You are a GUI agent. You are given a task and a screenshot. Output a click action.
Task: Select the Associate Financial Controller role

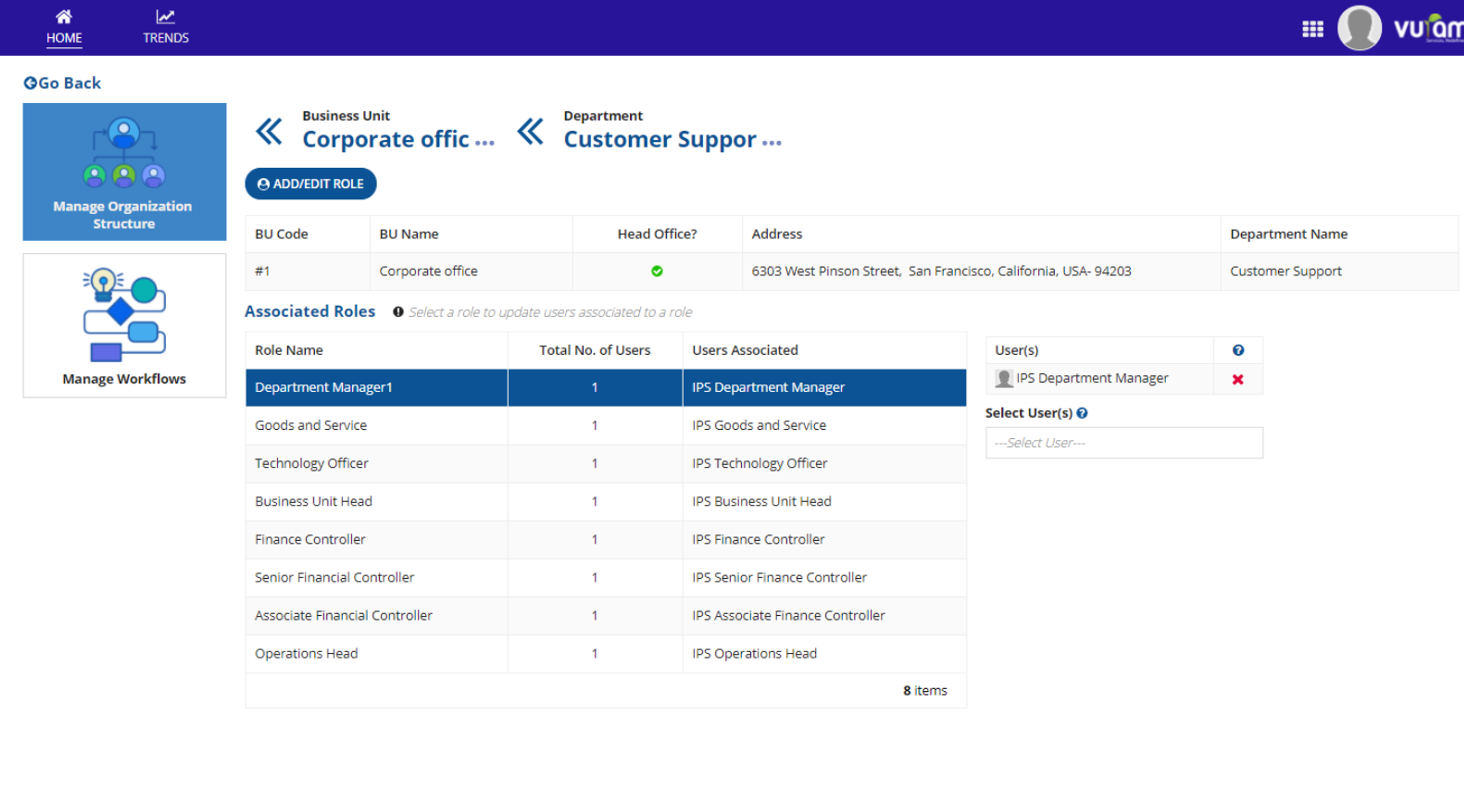pos(343,615)
